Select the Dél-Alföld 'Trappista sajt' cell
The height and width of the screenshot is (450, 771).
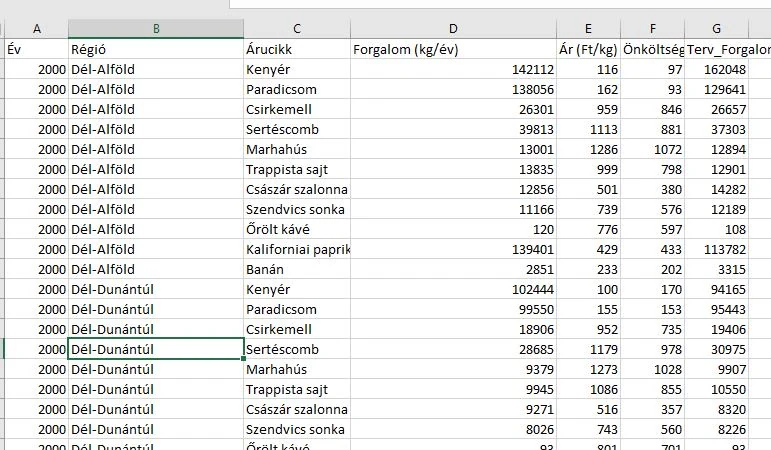297,169
